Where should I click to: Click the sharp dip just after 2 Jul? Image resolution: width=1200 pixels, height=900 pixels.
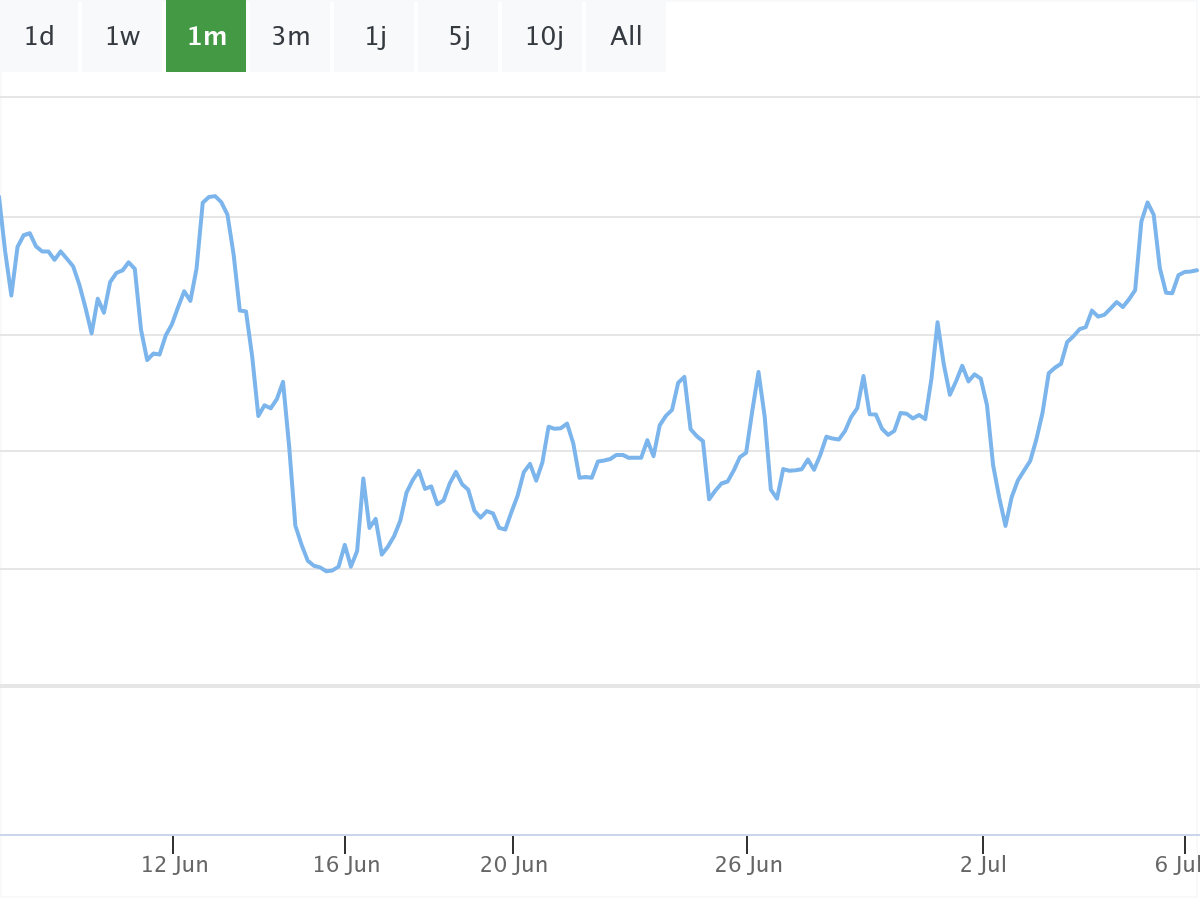coord(1005,525)
